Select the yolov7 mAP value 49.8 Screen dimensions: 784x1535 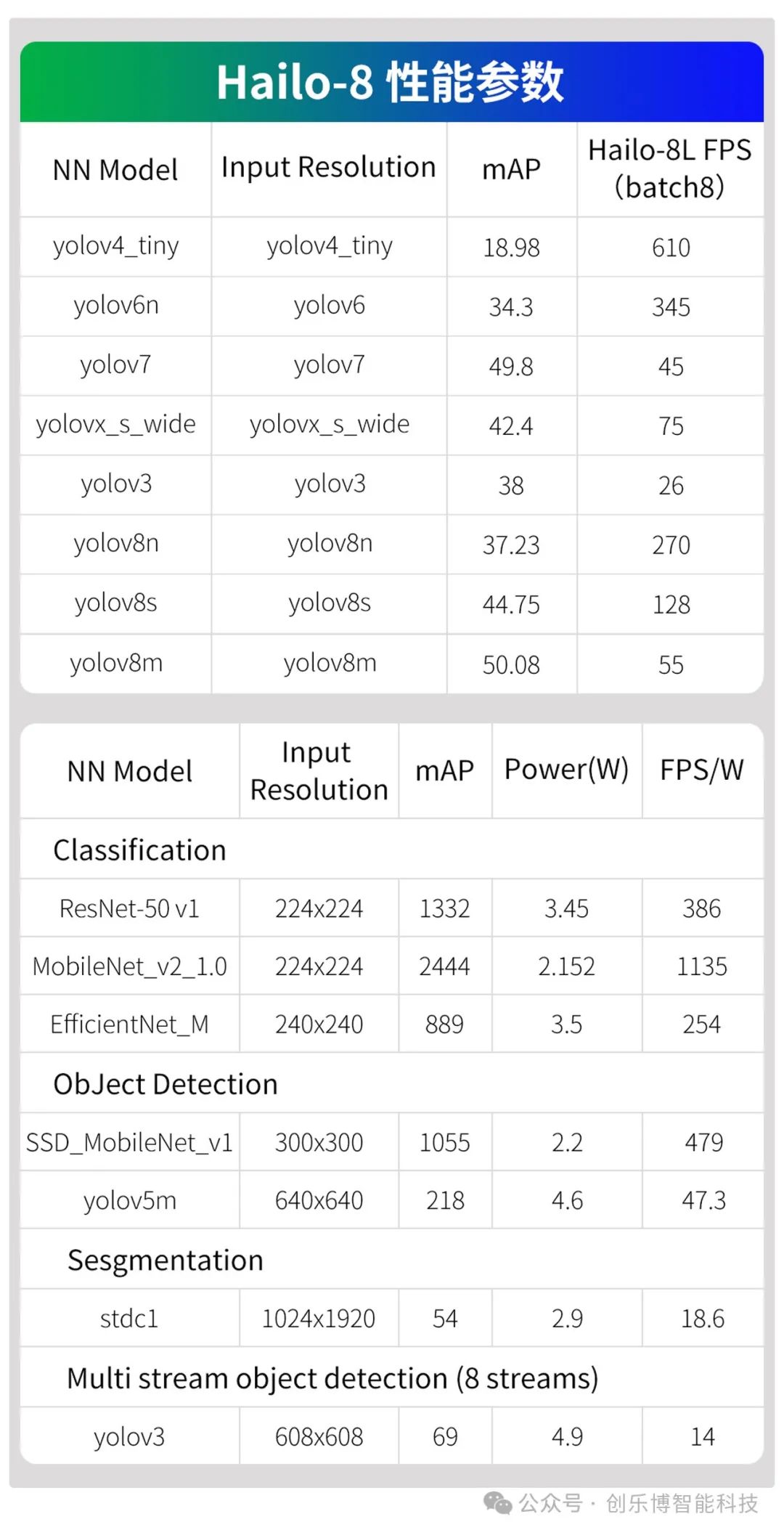[511, 367]
